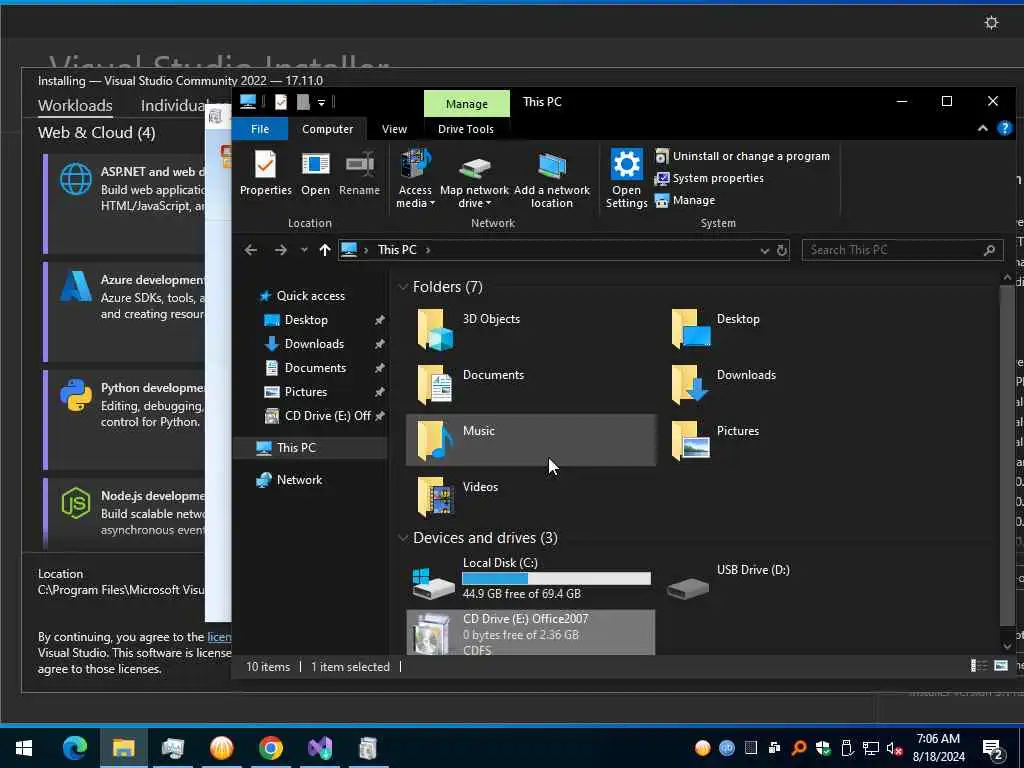1024x768 pixels.
Task: Click the license link in Visual Studio Installer
Action: (219, 637)
